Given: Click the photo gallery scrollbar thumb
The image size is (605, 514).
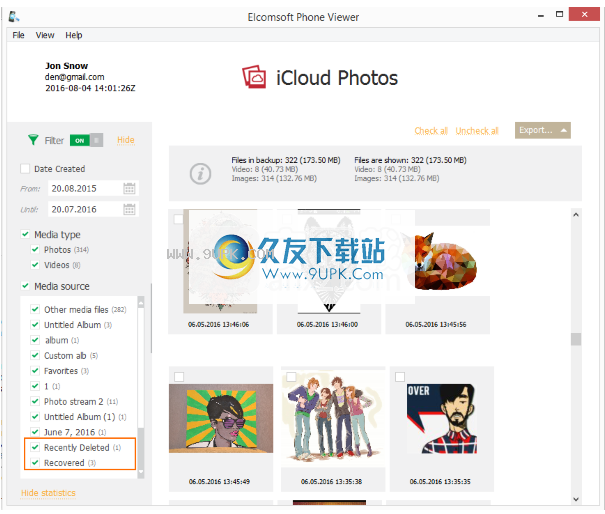Looking at the screenshot, I should pos(576,339).
